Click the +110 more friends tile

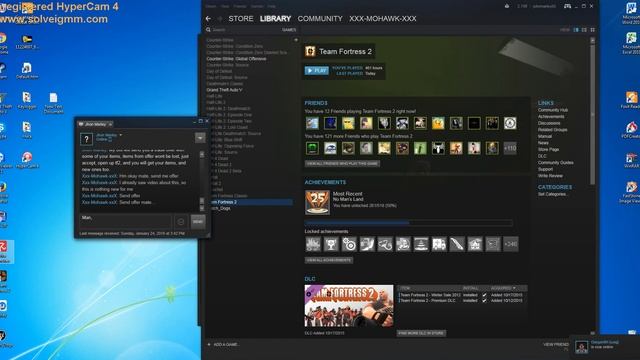(x=510, y=148)
